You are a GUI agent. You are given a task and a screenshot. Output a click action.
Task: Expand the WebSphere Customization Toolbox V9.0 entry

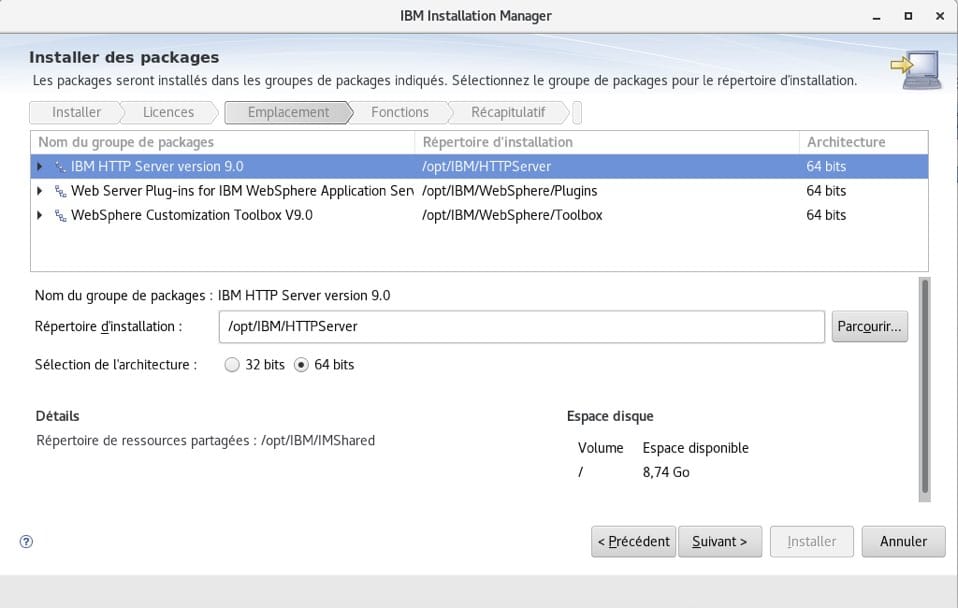pos(39,215)
